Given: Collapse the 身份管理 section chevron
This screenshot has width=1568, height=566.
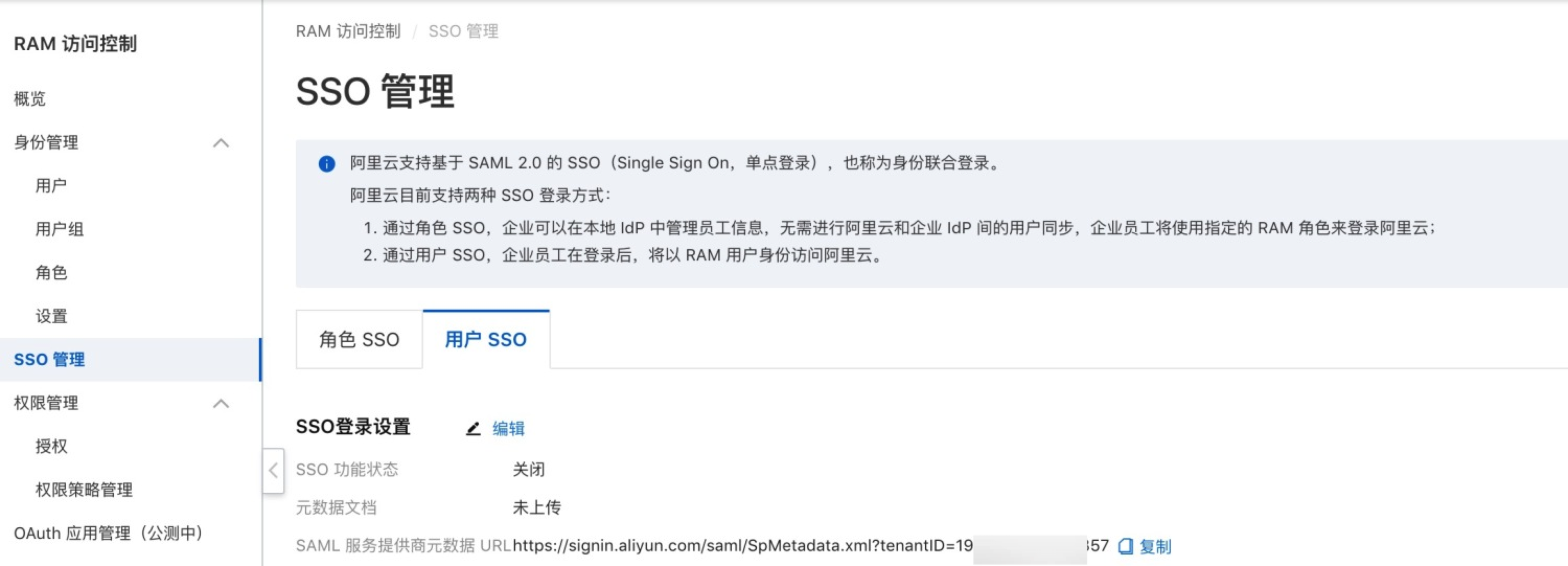Looking at the screenshot, I should tap(222, 143).
